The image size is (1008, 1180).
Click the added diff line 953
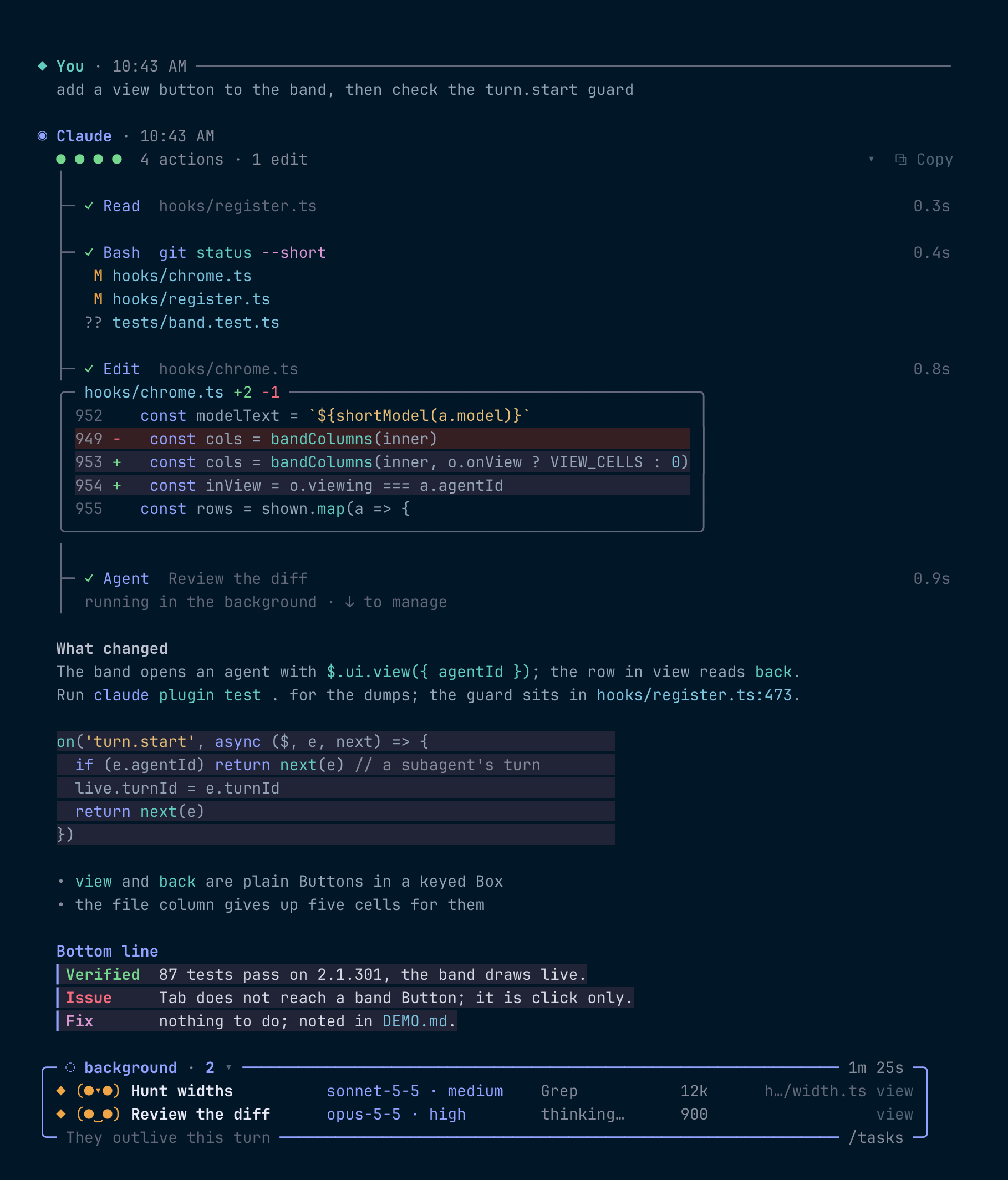click(x=382, y=462)
